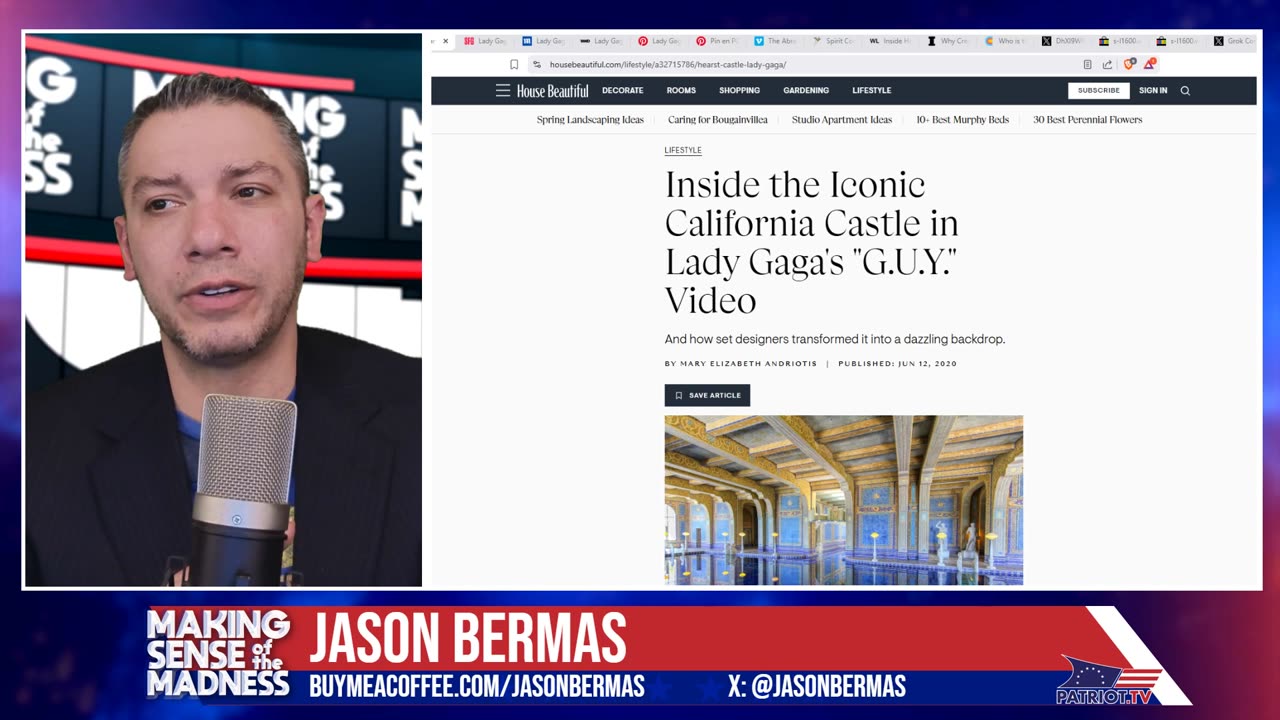Click the subtitle about set designers

[834, 339]
